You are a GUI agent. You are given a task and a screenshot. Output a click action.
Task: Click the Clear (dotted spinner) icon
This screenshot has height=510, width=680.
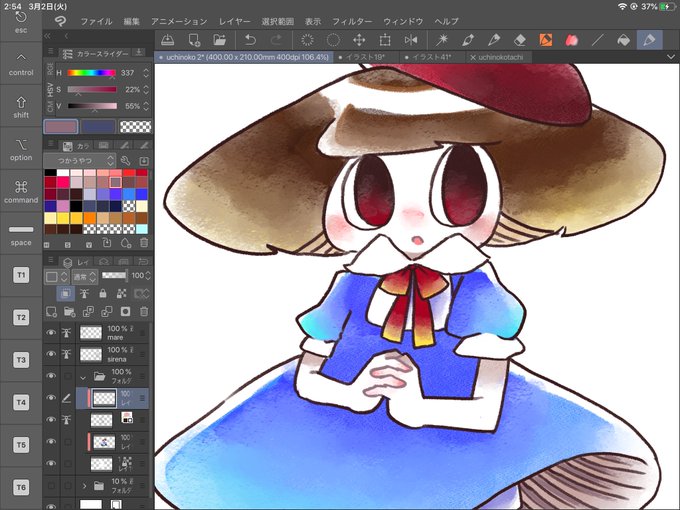click(x=307, y=40)
